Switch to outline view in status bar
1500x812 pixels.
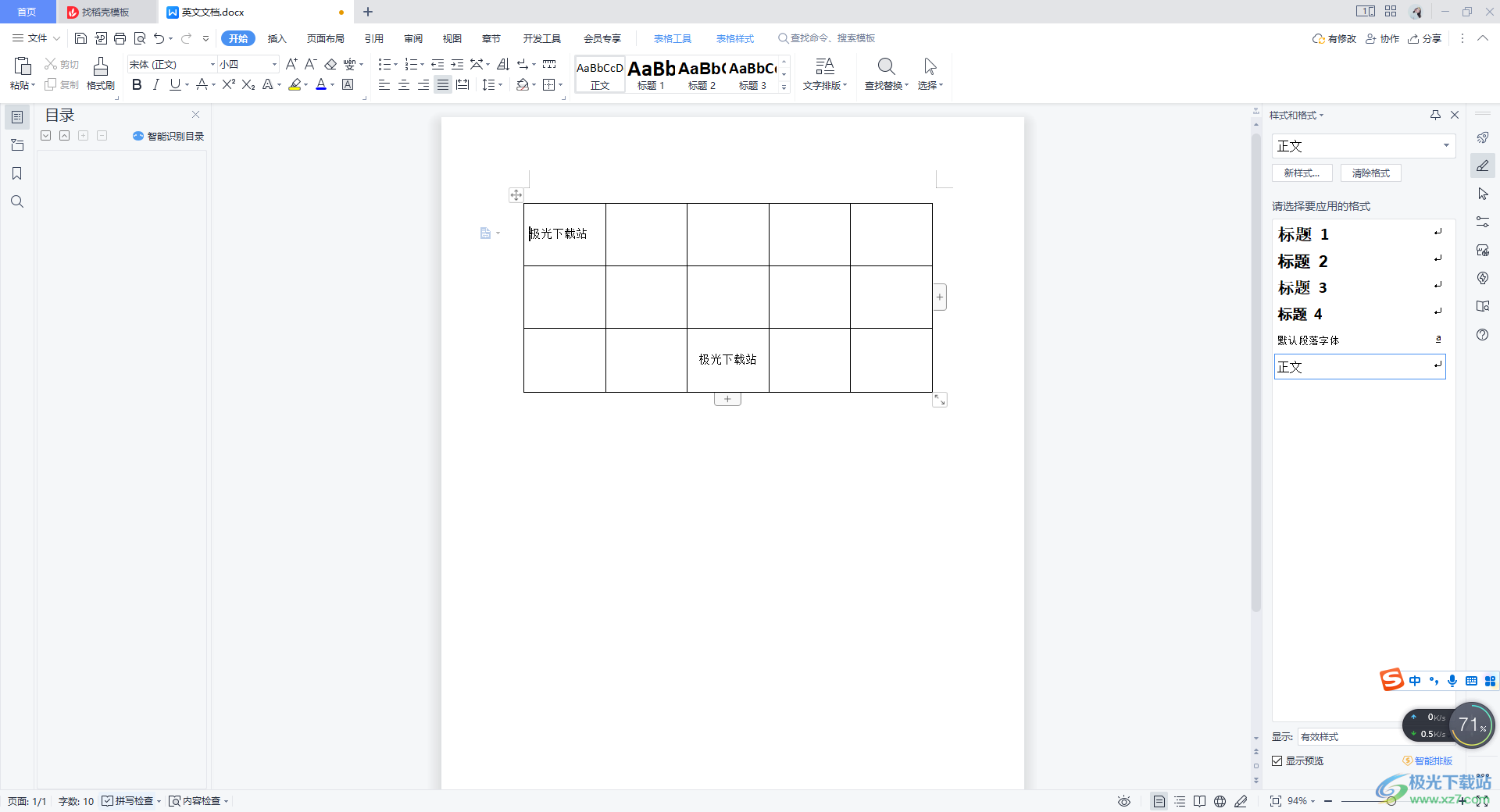(x=1180, y=801)
